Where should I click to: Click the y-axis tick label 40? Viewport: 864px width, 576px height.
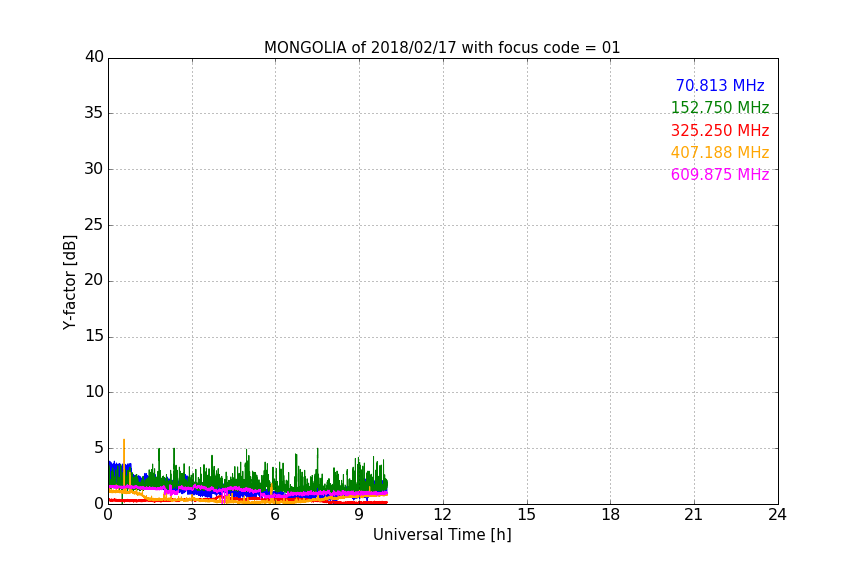click(94, 57)
